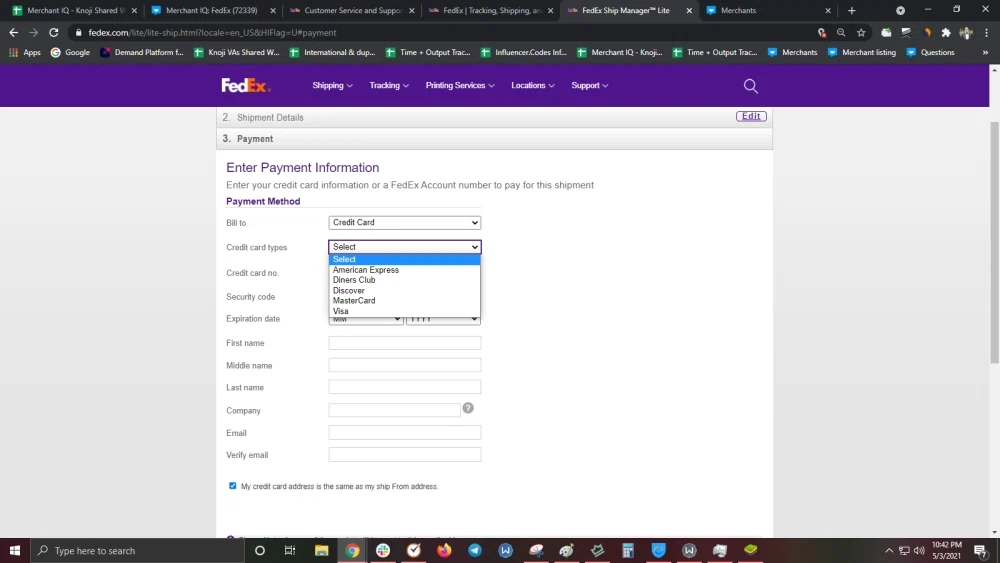Switch to Customer Service and Support tab
Screen dimensions: 1000x563
[351, 10]
